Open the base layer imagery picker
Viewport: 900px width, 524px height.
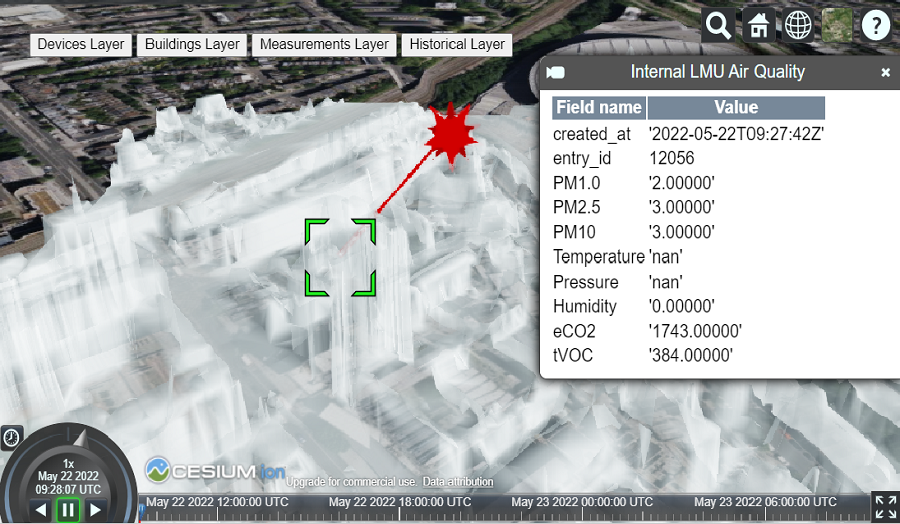pos(837,25)
